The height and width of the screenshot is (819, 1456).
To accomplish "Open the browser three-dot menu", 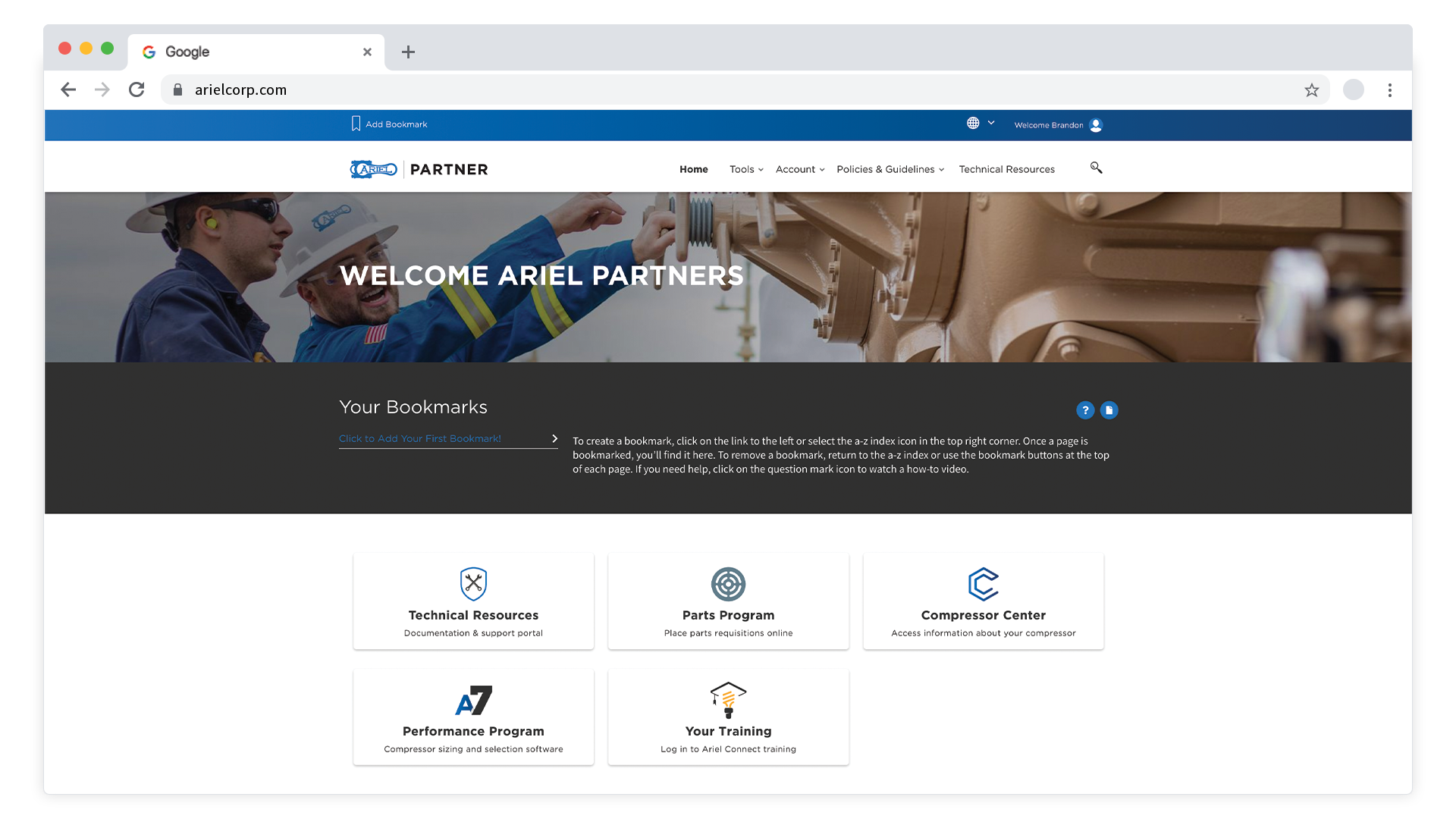I will [1390, 90].
